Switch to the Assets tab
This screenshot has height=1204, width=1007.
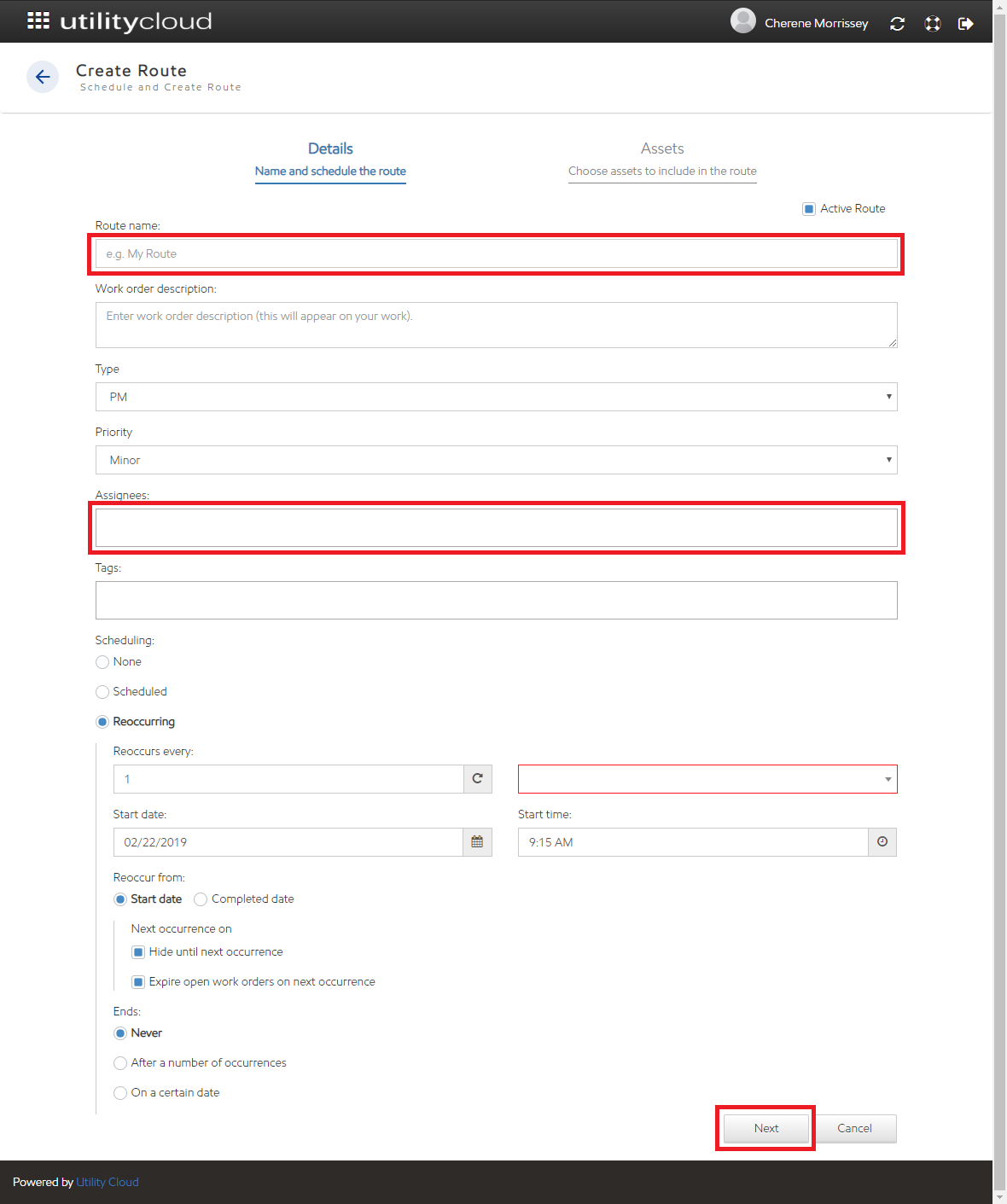tap(662, 159)
